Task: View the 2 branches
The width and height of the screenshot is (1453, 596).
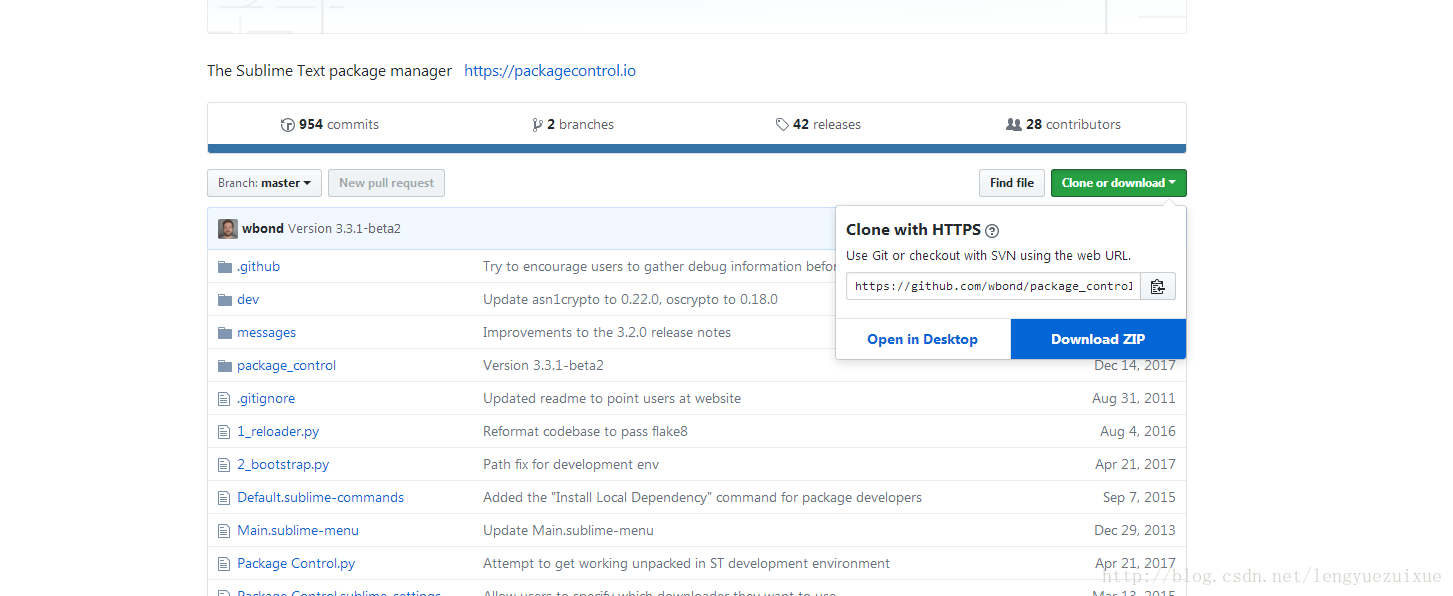Action: tap(574, 125)
